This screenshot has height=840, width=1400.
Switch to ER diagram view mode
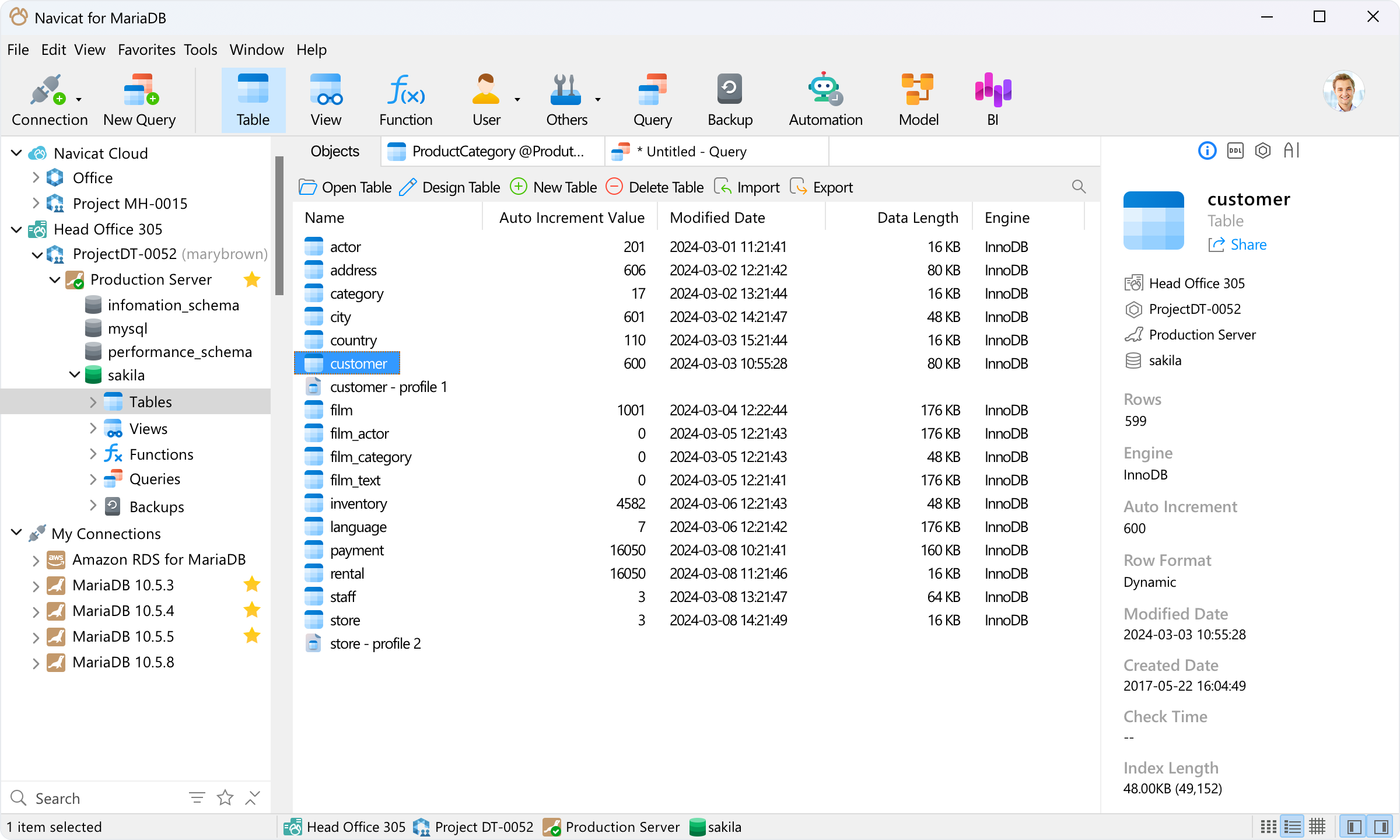(1317, 827)
